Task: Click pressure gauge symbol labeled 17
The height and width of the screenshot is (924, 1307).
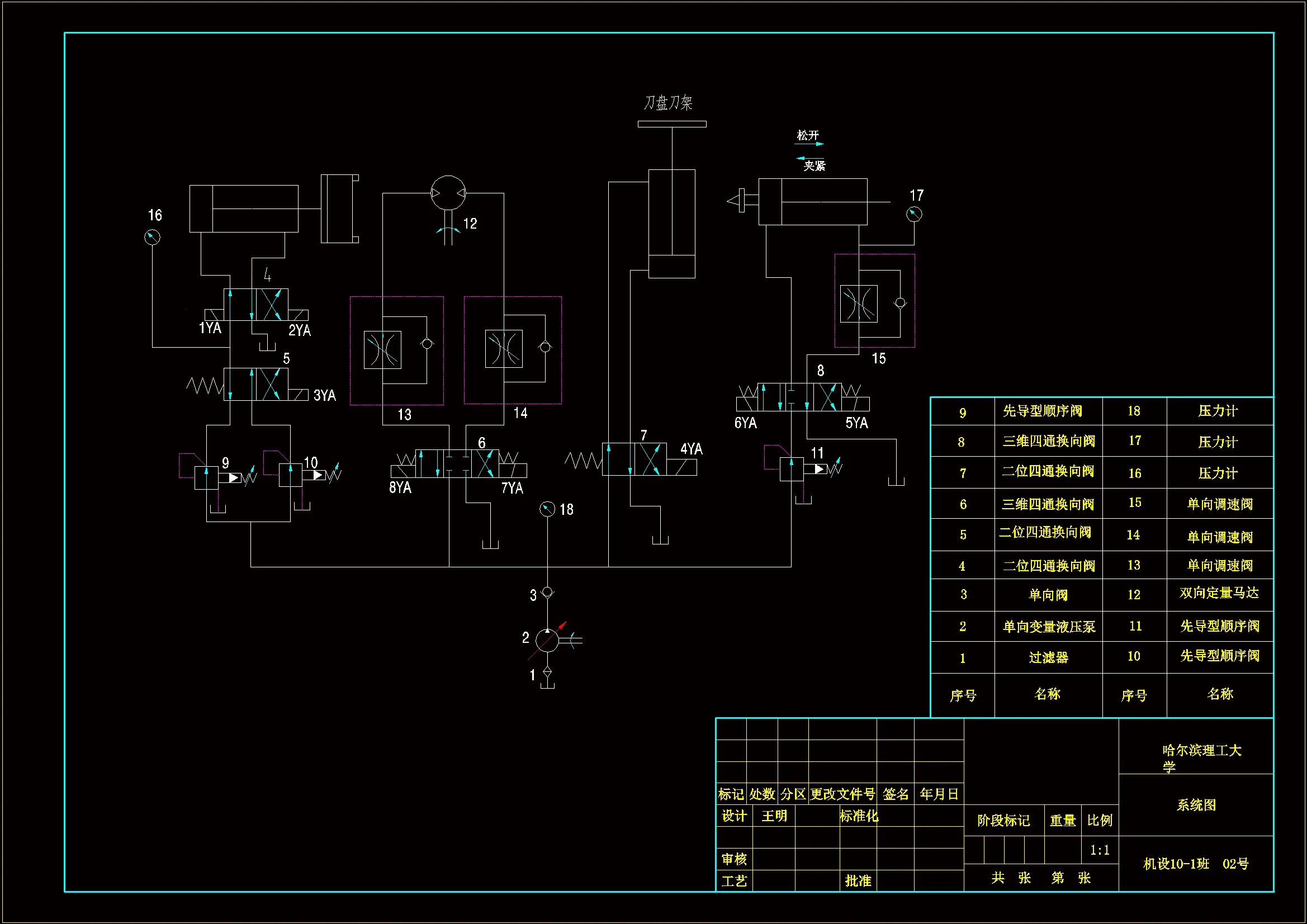Action: [x=913, y=214]
